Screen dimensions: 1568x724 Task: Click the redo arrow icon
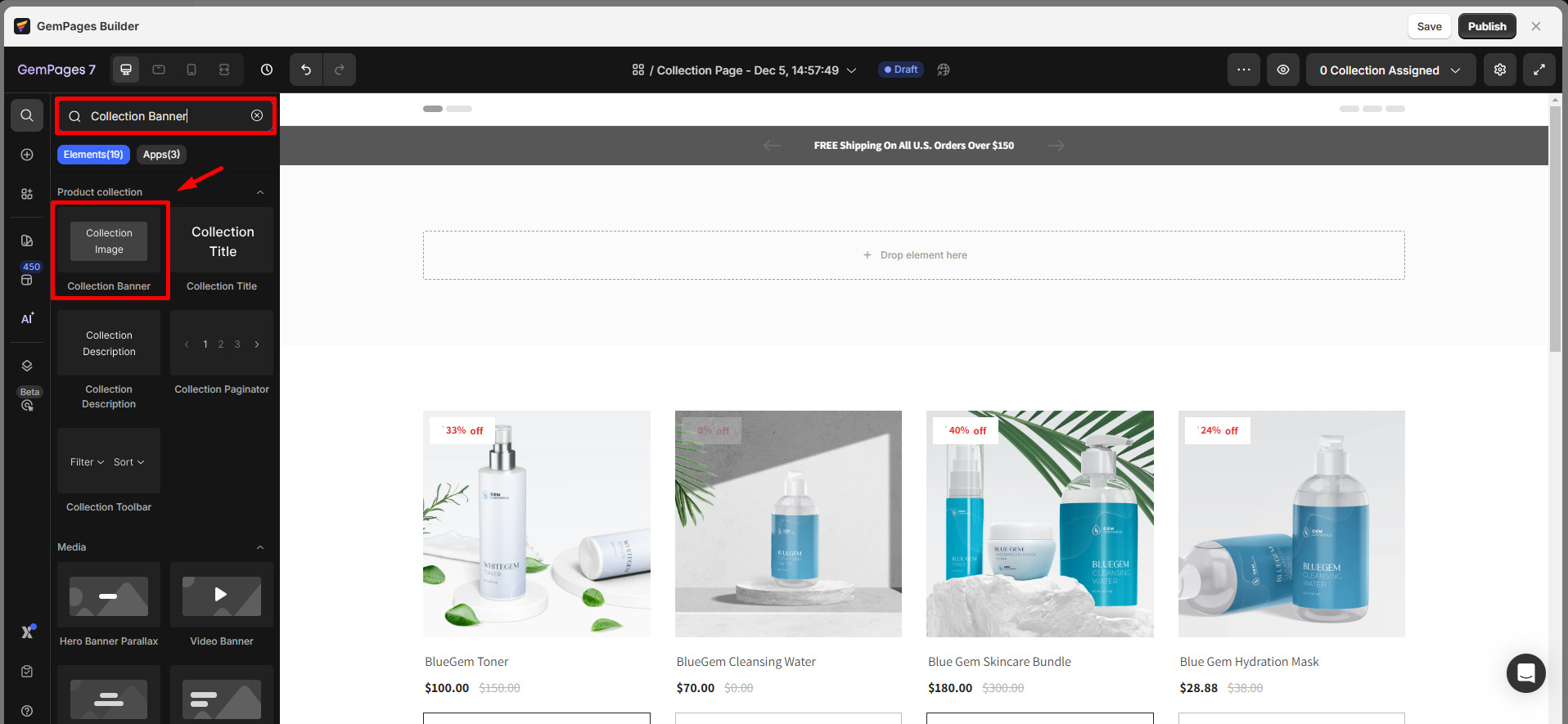[340, 70]
